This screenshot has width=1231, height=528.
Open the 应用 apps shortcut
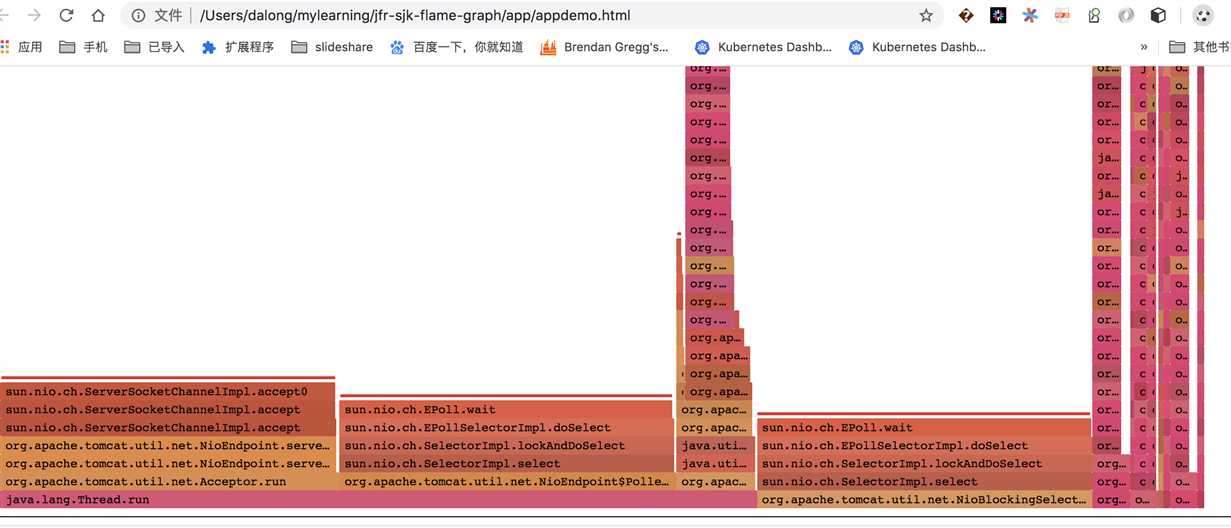click(22, 47)
